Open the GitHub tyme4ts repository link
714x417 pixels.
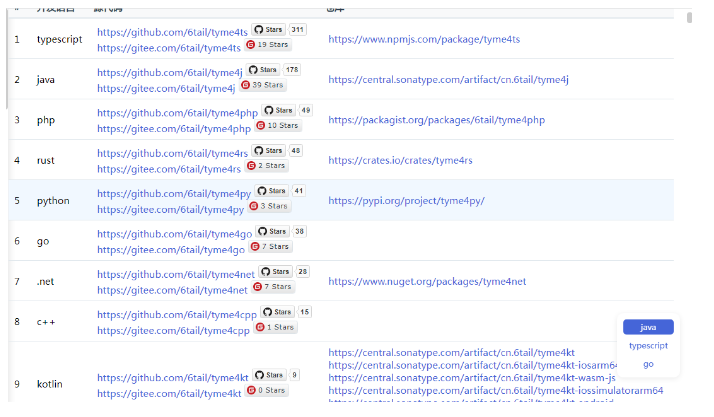point(172,32)
